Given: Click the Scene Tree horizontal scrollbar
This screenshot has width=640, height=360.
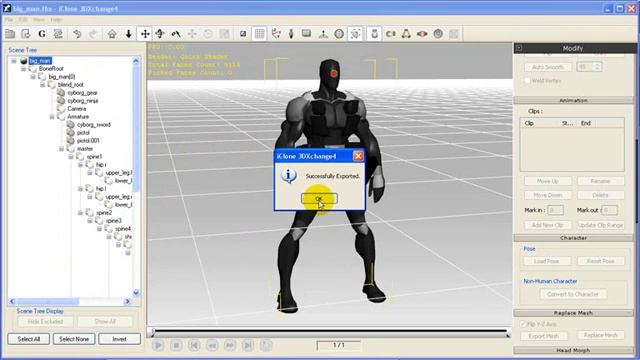Looking at the screenshot, I should (x=70, y=301).
